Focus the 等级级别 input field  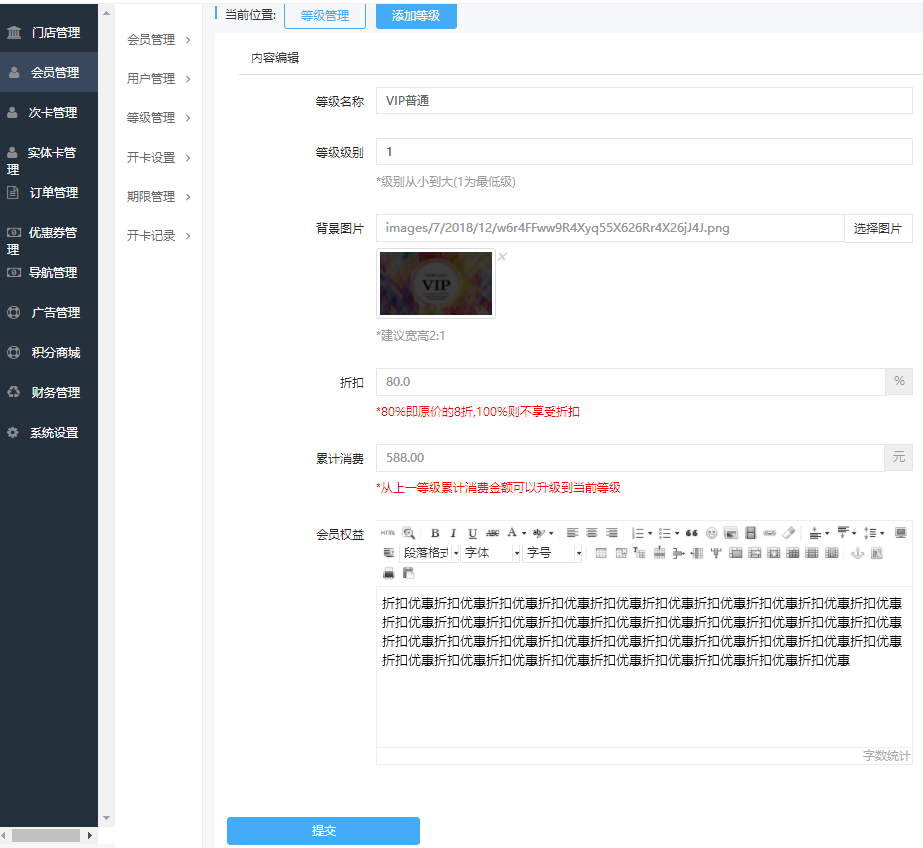(644, 152)
